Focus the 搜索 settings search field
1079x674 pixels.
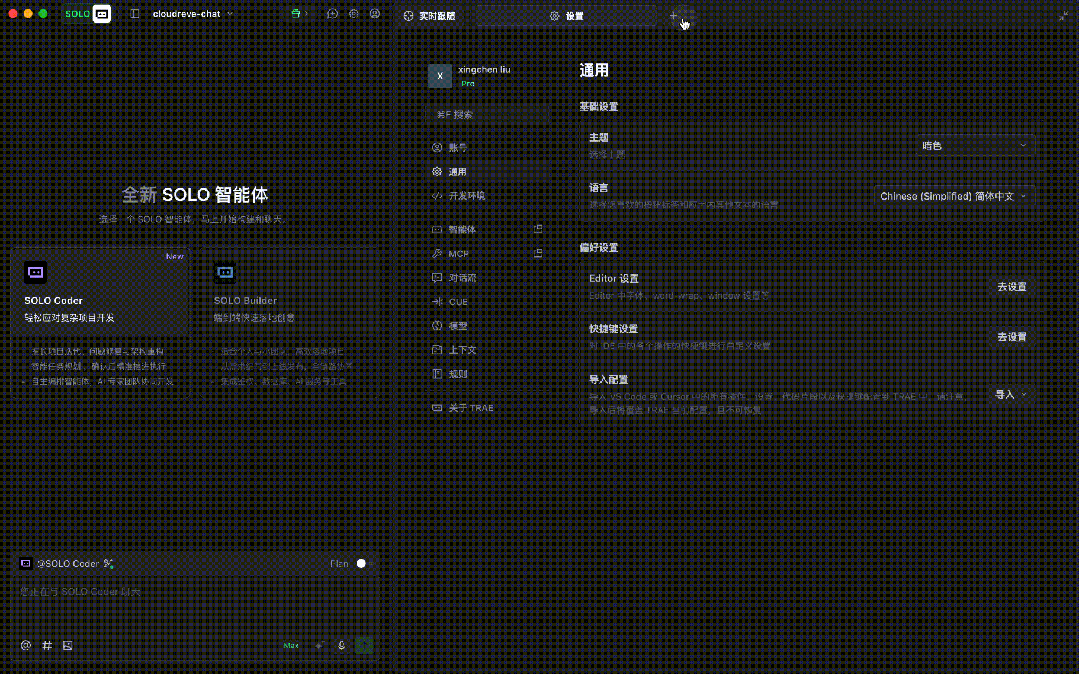point(489,114)
